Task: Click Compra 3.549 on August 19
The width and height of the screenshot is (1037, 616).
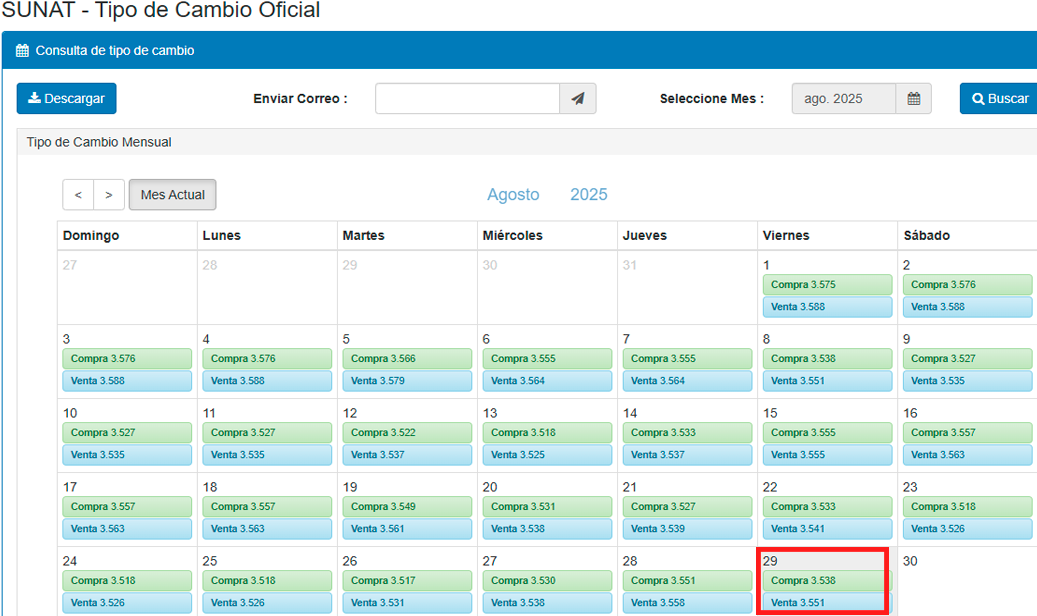Action: click(x=407, y=507)
